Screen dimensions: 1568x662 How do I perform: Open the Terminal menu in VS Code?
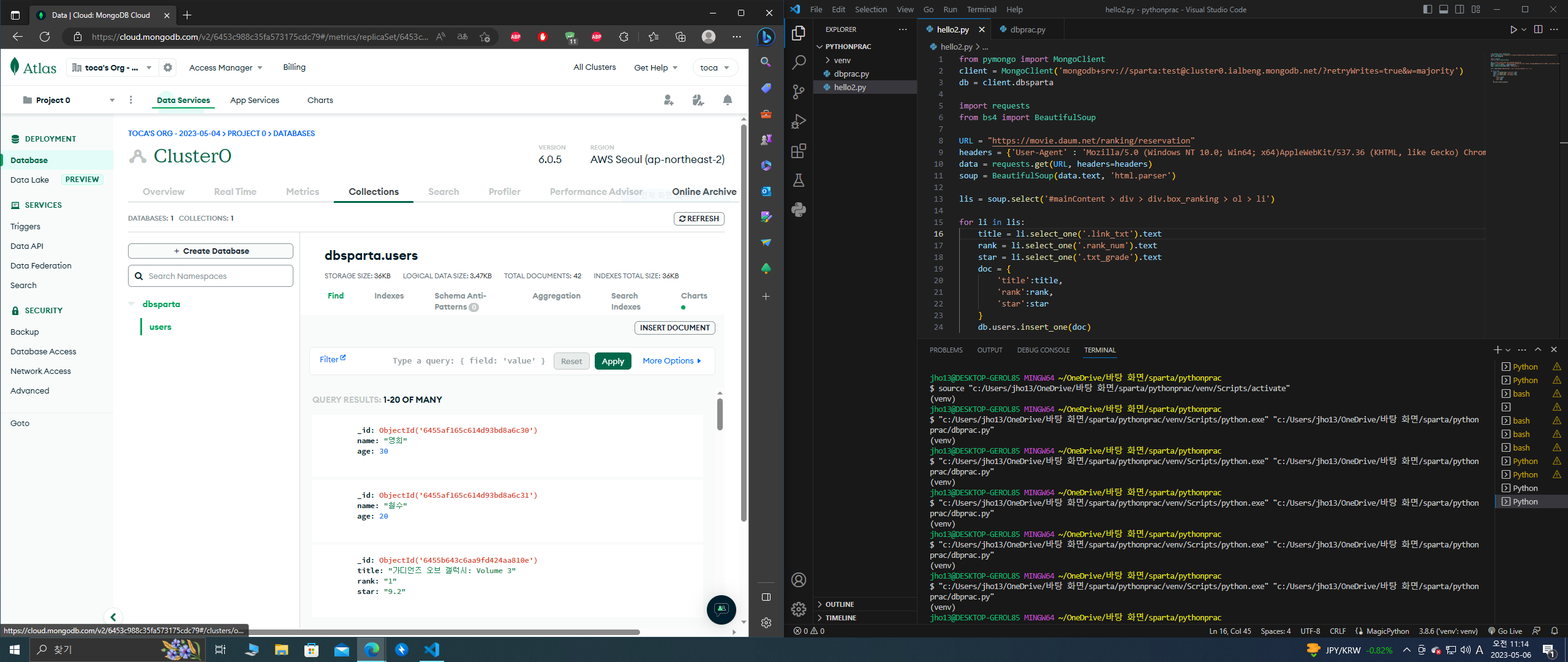981,9
